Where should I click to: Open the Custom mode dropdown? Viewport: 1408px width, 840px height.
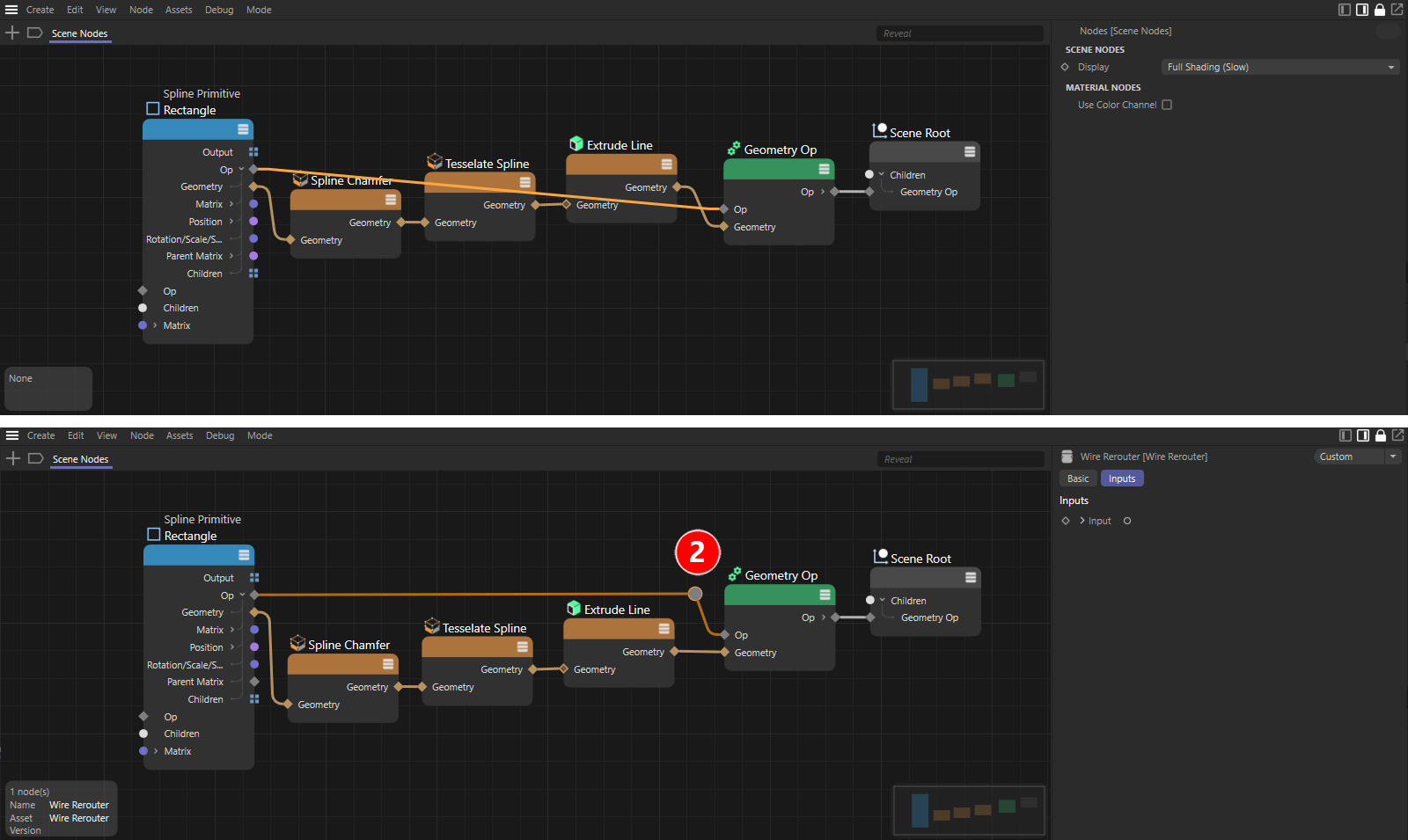click(1356, 457)
